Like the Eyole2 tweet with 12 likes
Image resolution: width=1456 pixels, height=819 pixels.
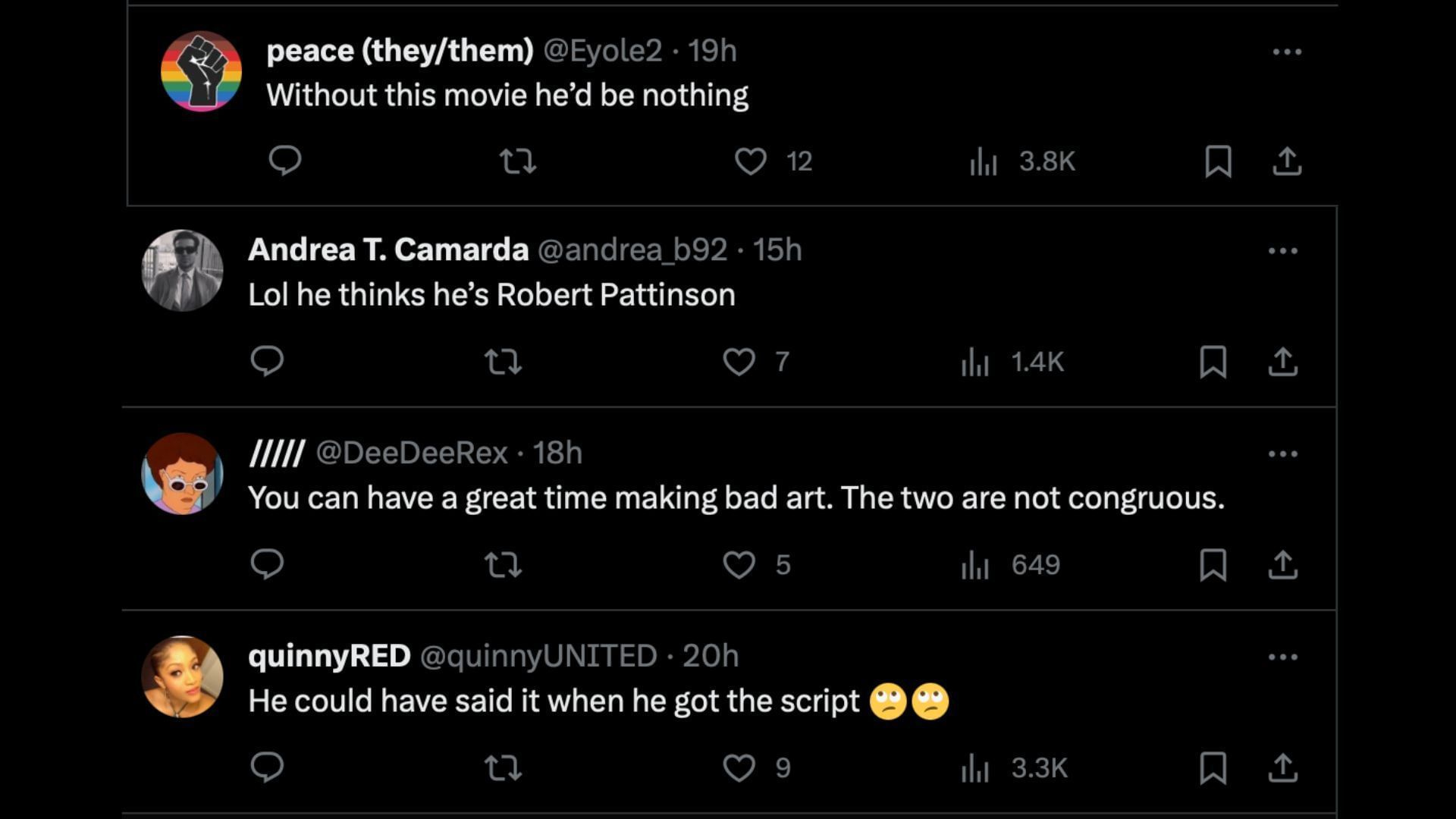[x=751, y=161]
